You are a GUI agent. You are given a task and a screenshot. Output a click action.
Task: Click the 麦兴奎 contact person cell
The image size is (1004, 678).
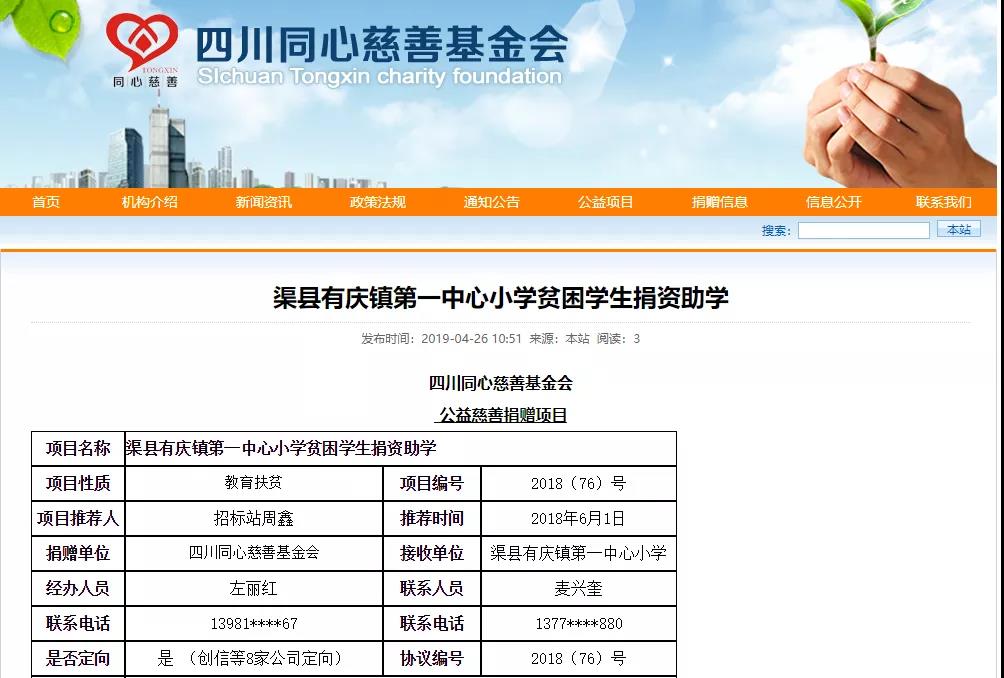578,588
